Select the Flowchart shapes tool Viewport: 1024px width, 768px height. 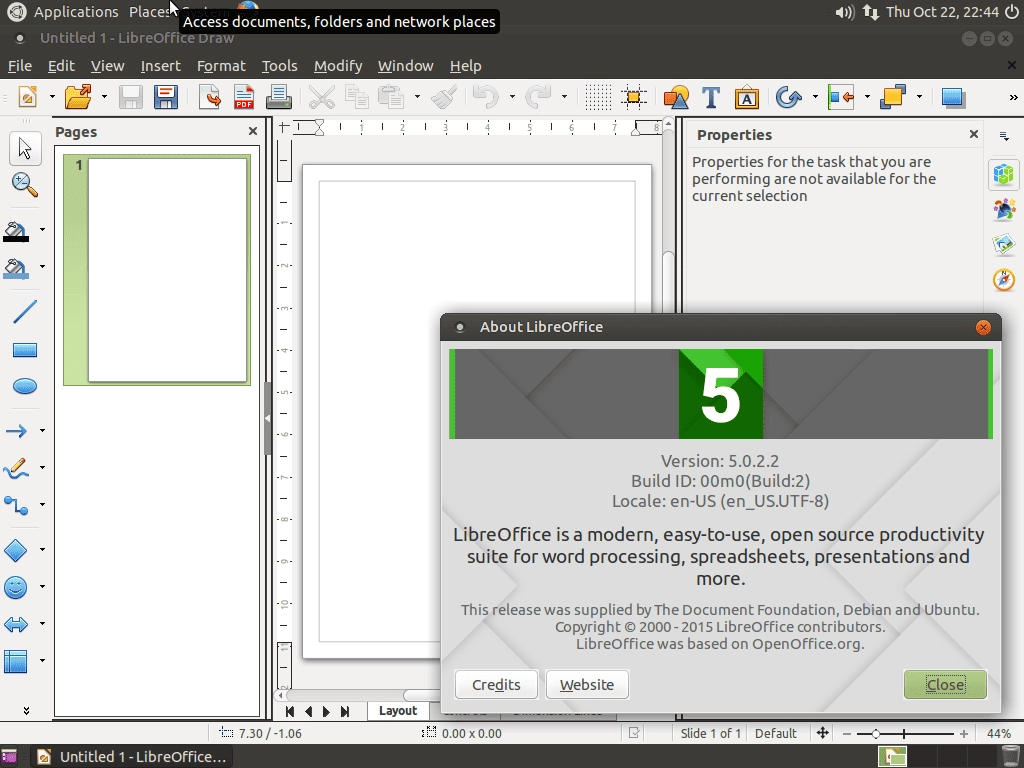[16, 661]
